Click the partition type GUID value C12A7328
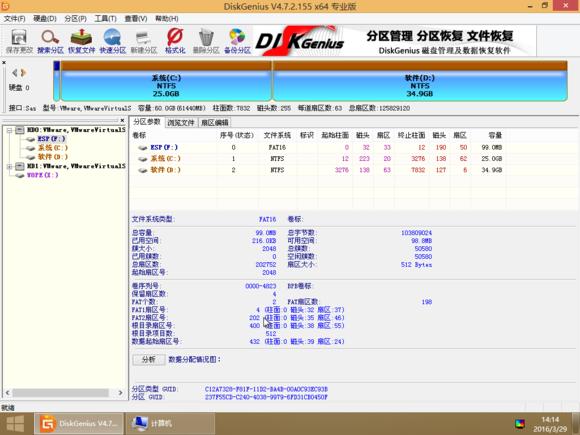580x435 pixels. (x=266, y=389)
